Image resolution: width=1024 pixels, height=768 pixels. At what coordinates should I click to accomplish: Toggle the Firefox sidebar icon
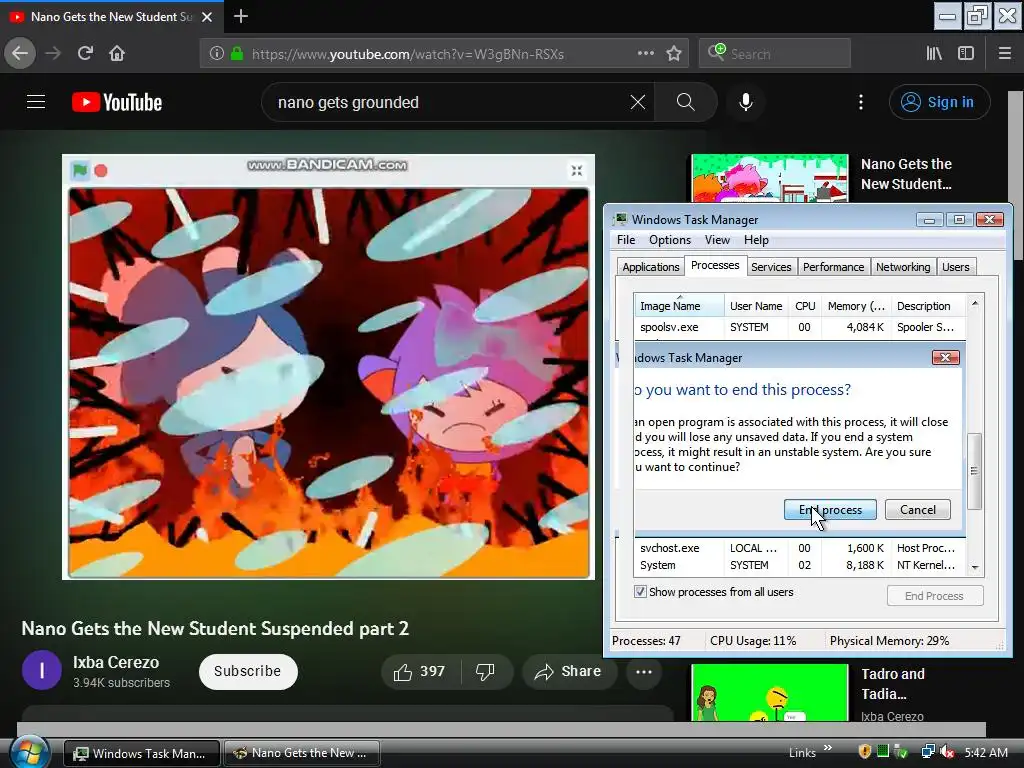click(x=966, y=53)
